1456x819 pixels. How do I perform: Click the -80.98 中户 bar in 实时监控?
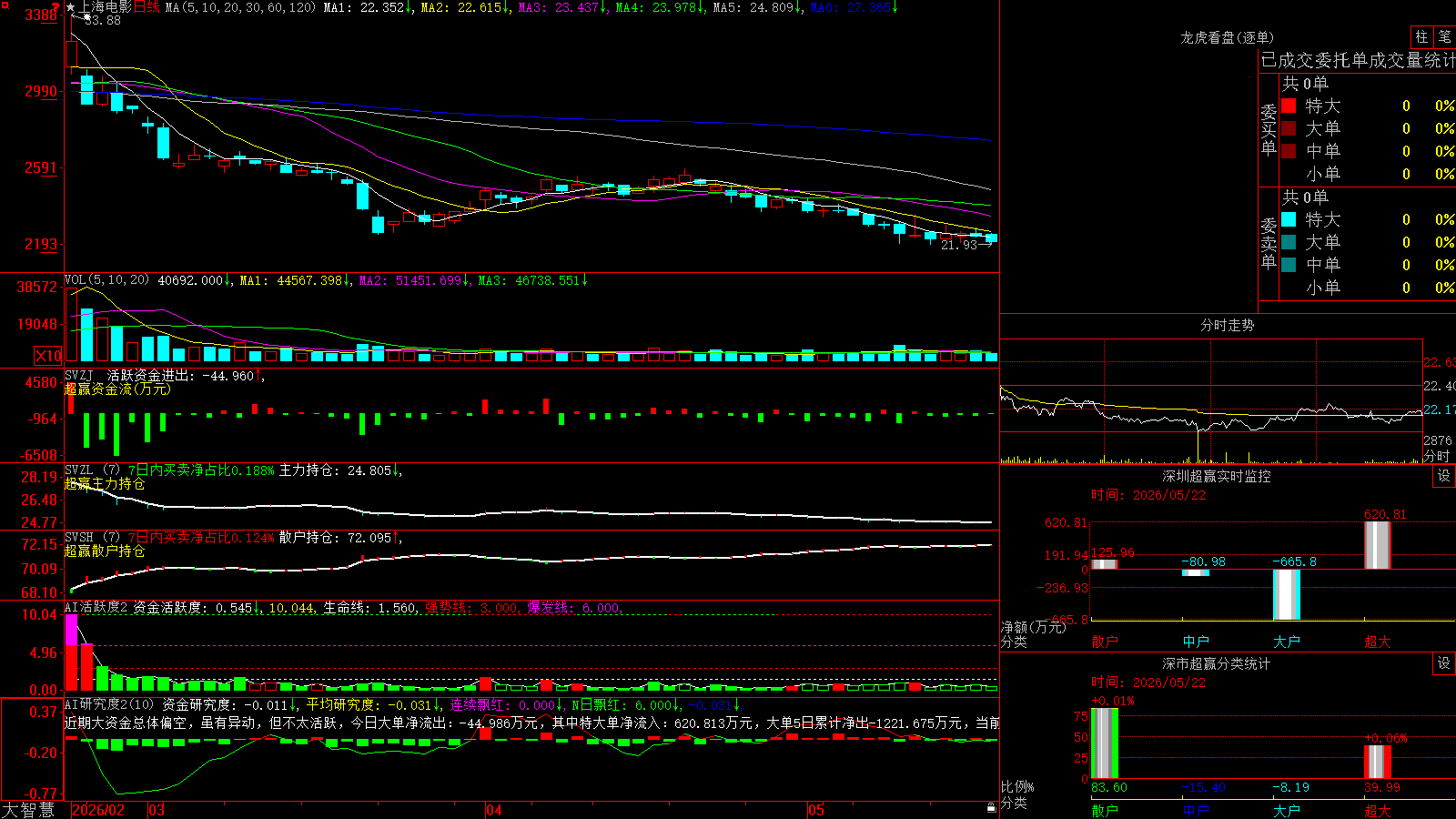point(1196,572)
